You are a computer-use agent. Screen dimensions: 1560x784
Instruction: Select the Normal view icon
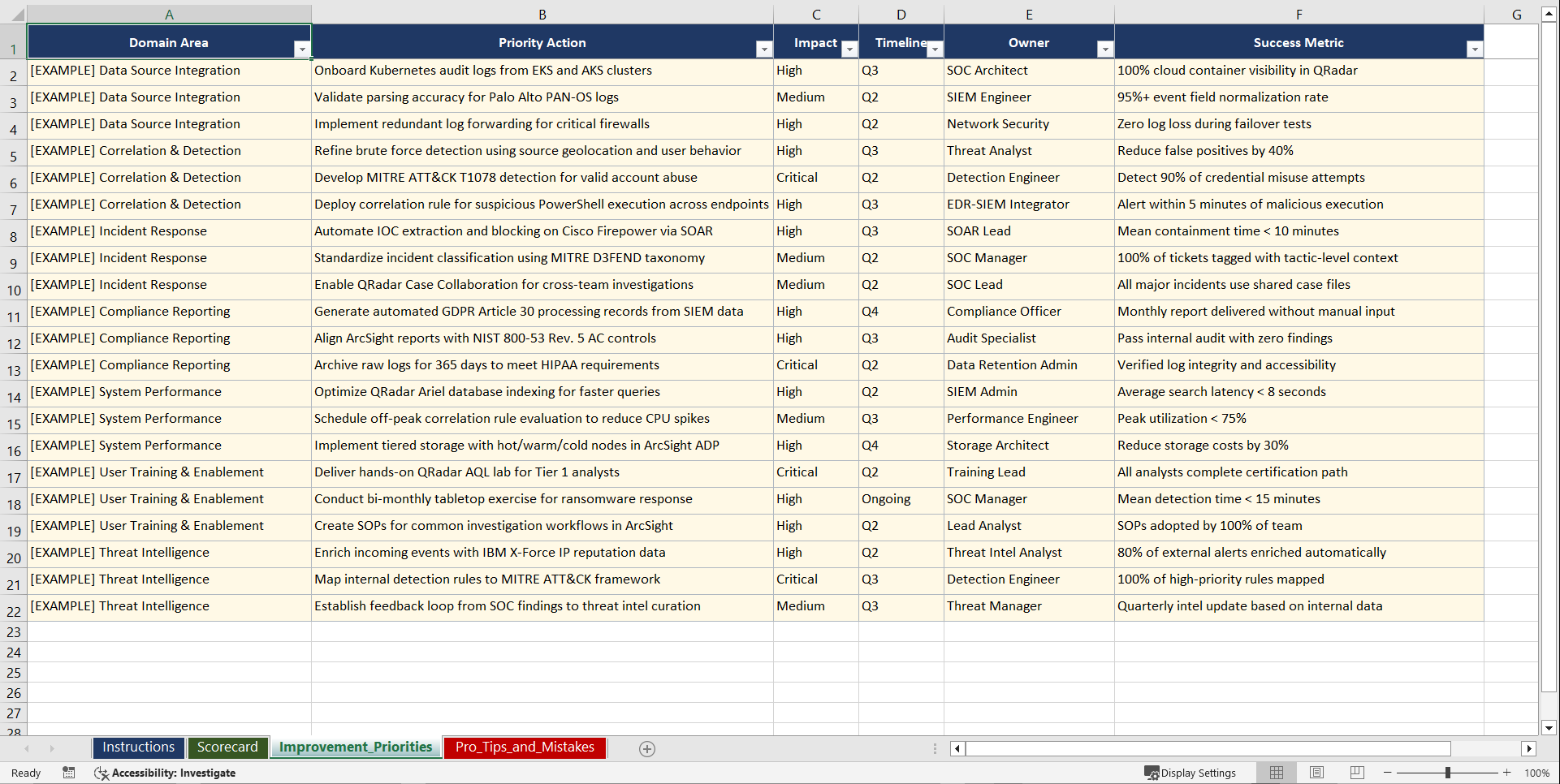point(1276,773)
